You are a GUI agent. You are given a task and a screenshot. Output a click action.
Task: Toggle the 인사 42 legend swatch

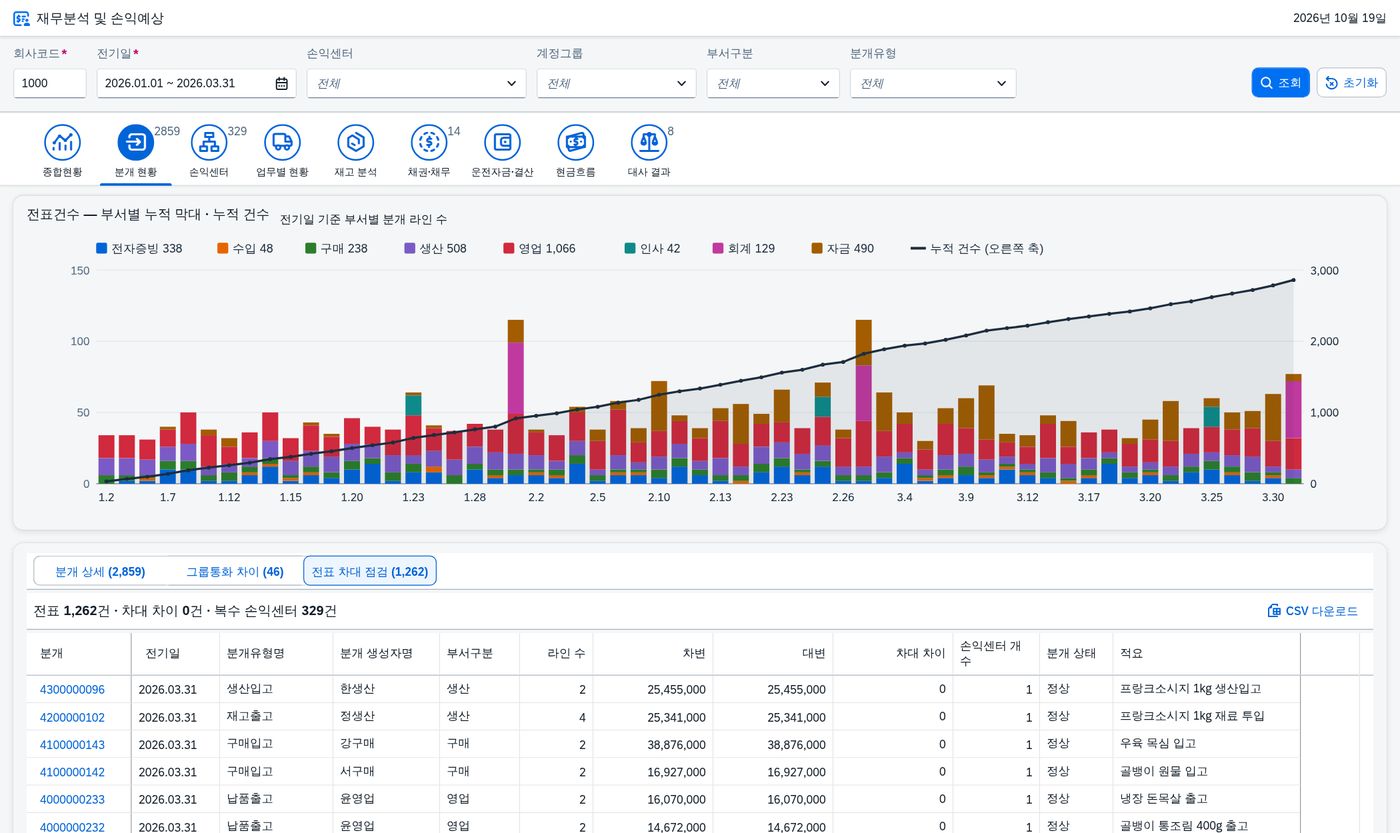pos(630,248)
